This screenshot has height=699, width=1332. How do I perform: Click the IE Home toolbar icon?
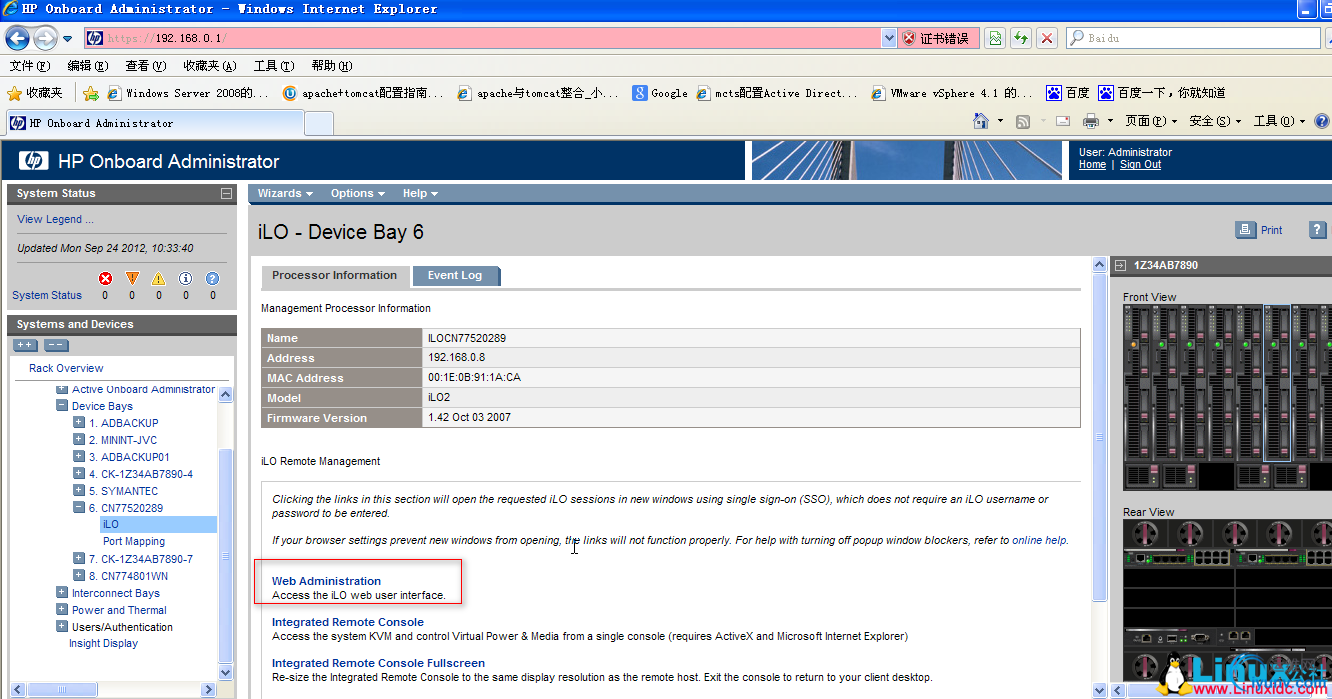[981, 121]
